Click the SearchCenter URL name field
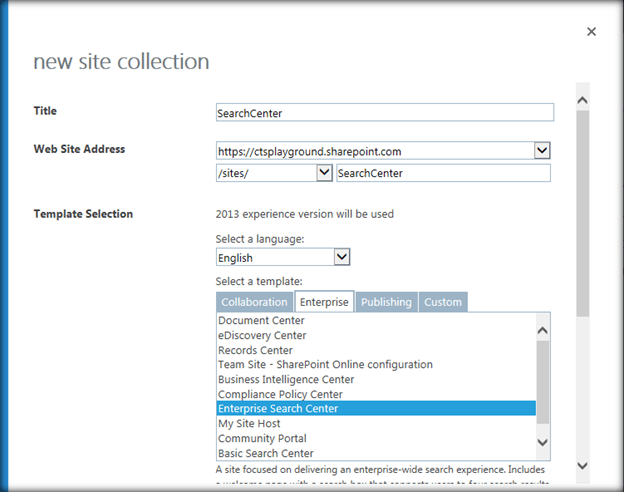This screenshot has width=624, height=492. click(x=443, y=173)
